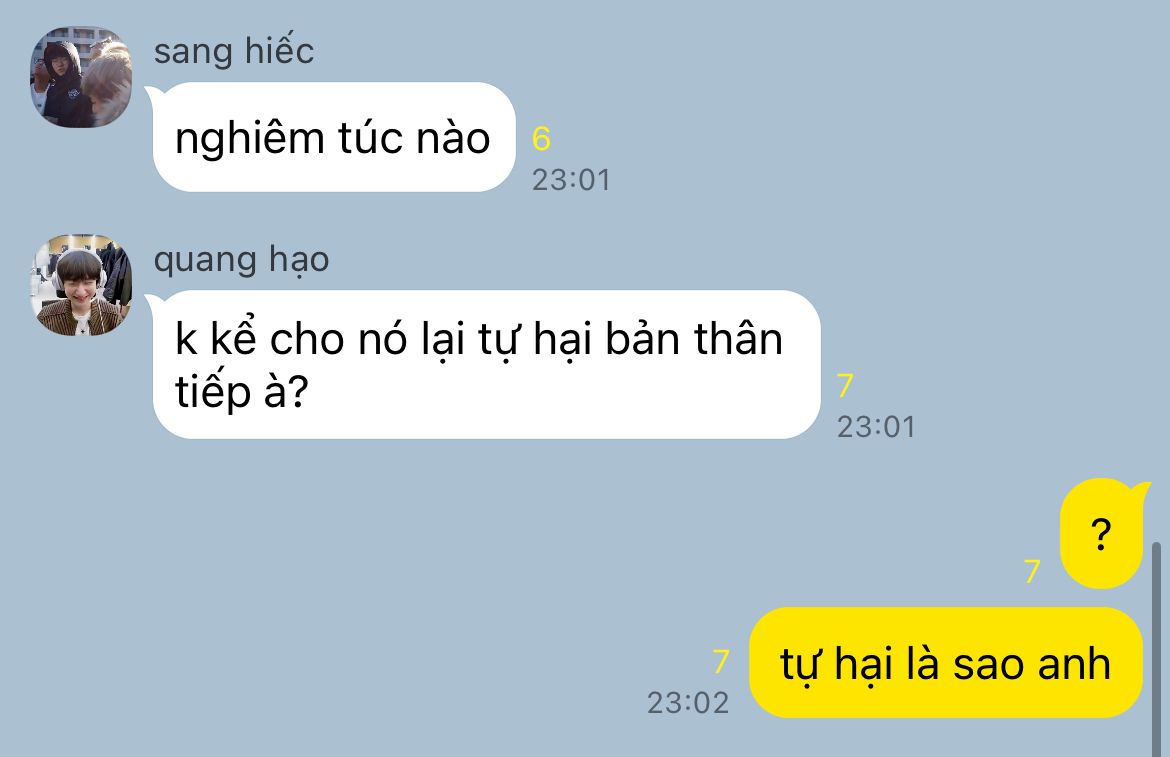The width and height of the screenshot is (1170, 757).
Task: Tap the sender name quang hạo
Action: point(241,260)
